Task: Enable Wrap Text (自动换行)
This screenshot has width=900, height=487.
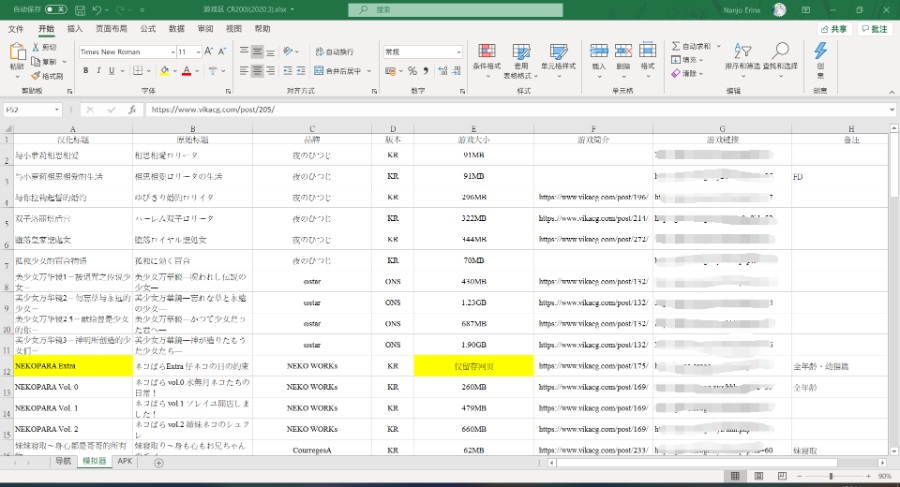Action: pos(335,52)
